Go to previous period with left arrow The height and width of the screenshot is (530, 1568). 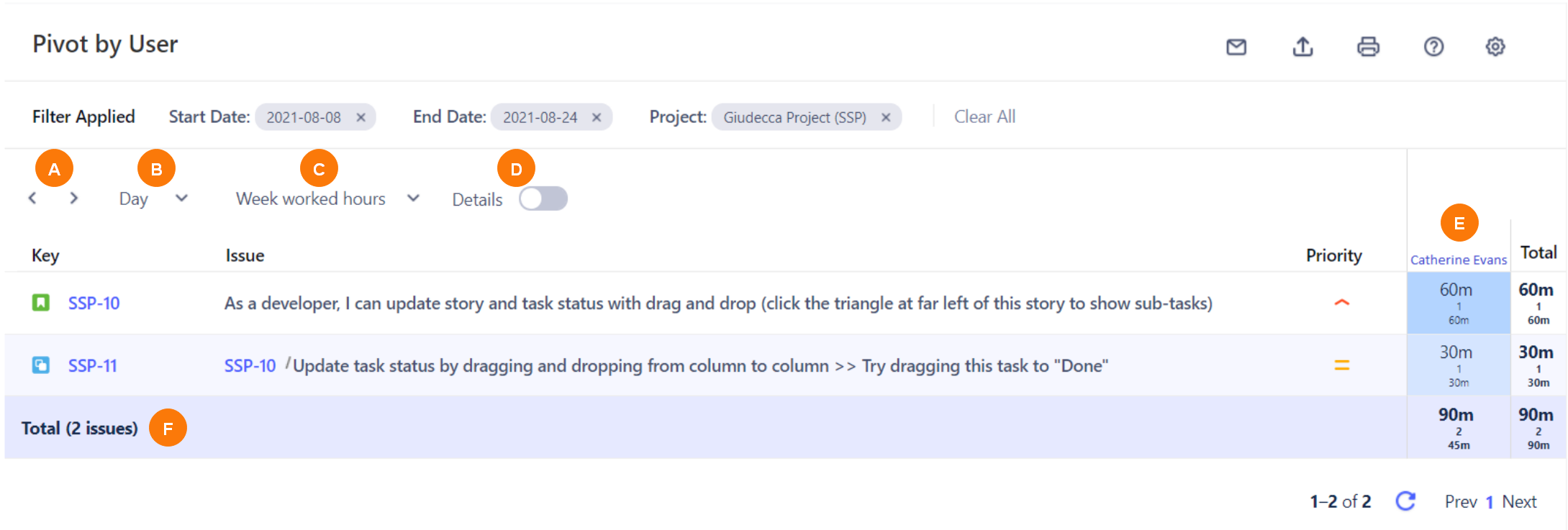(x=32, y=198)
